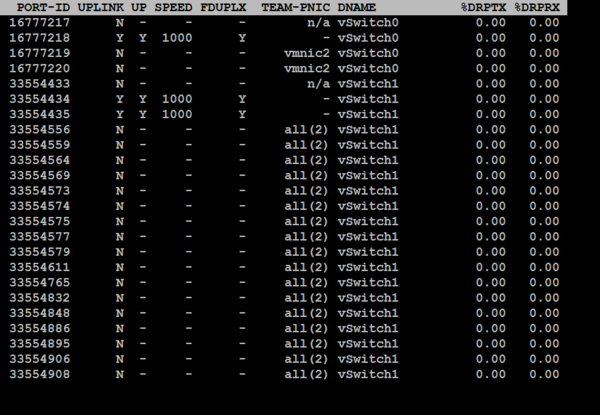
Task: Select the SPEED column header
Action: click(x=173, y=8)
